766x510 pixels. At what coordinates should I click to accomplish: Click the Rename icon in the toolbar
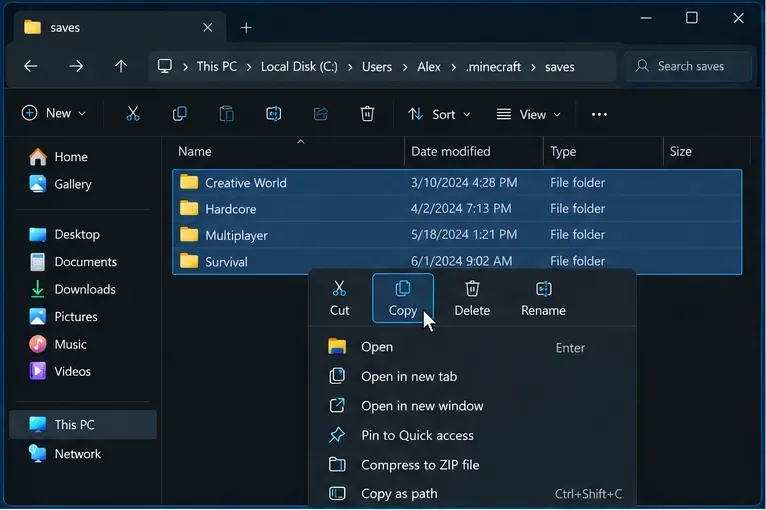pos(273,114)
